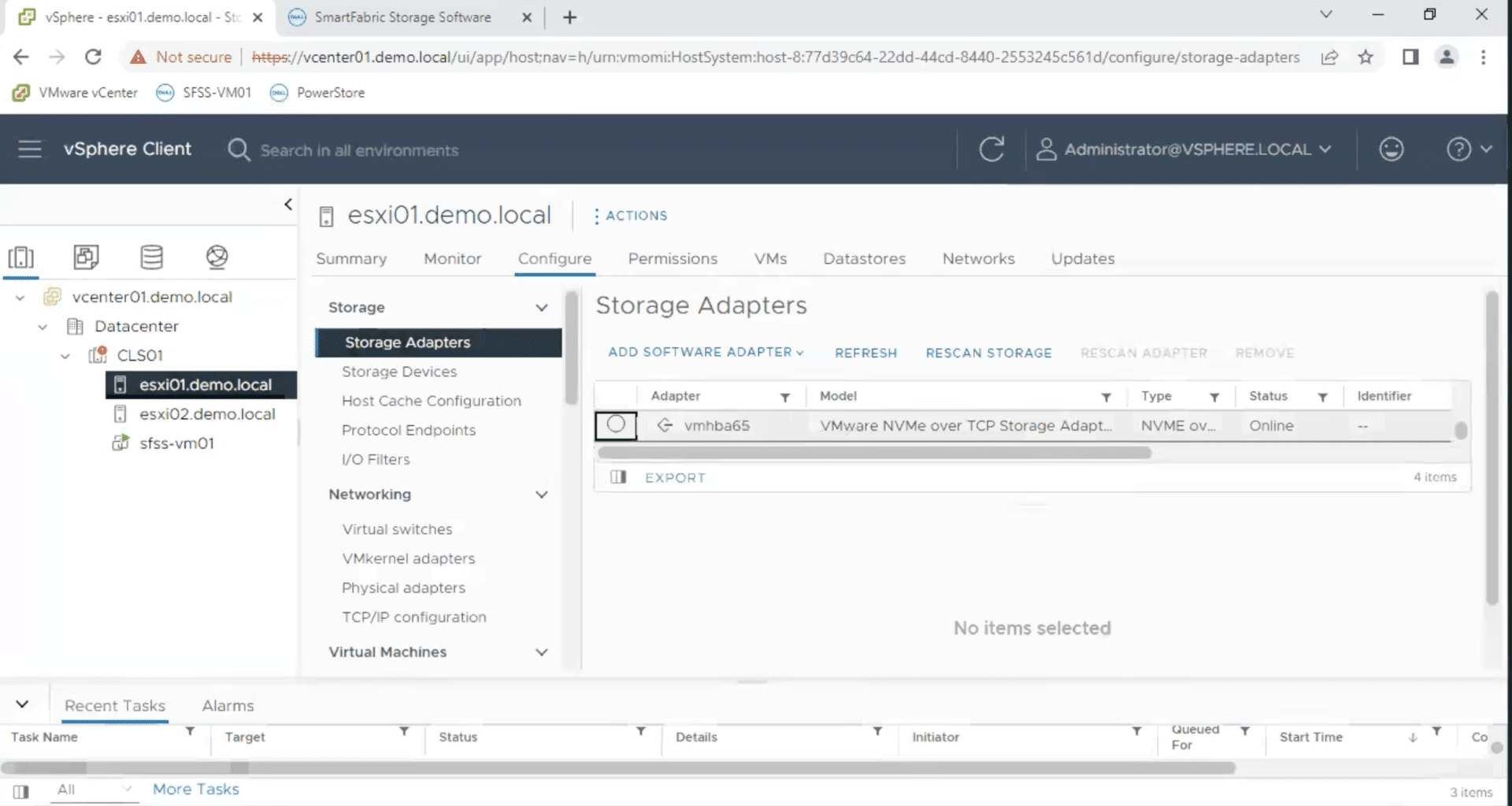Open the feedback smiley icon
Viewport: 1512px width, 806px height.
click(1392, 149)
